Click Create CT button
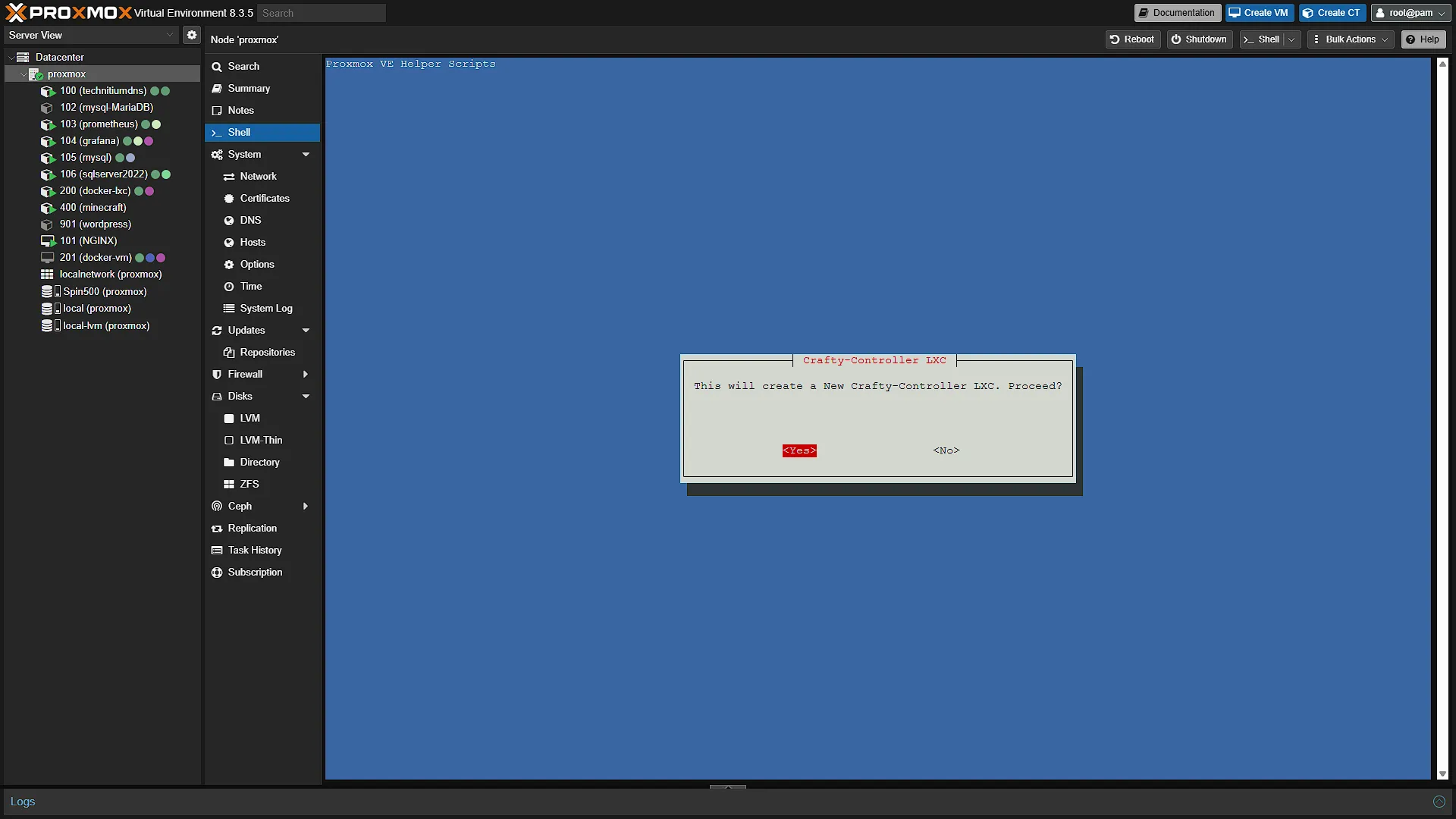Viewport: 1456px width, 819px height. 1332,13
